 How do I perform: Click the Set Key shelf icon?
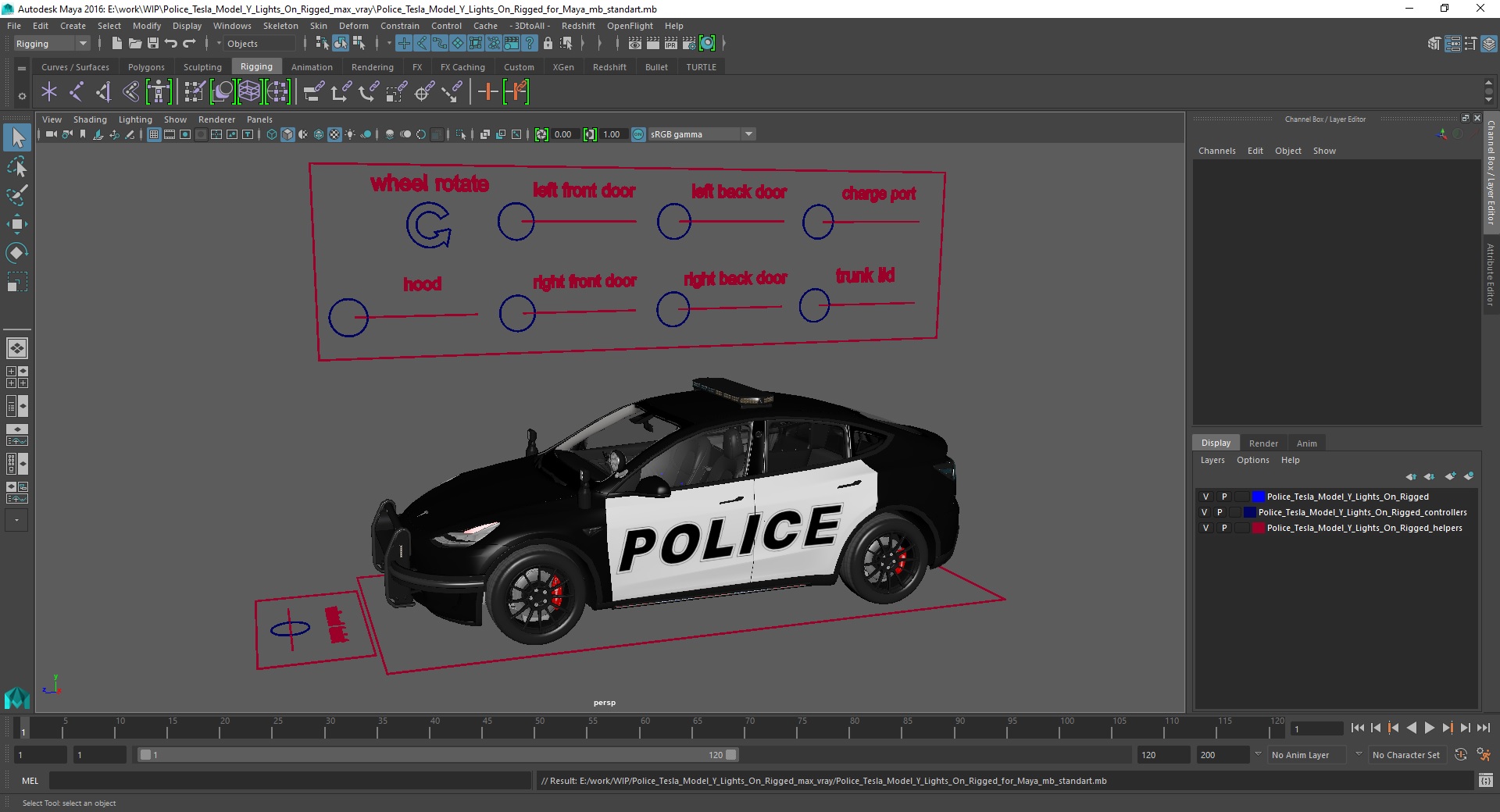click(x=487, y=92)
